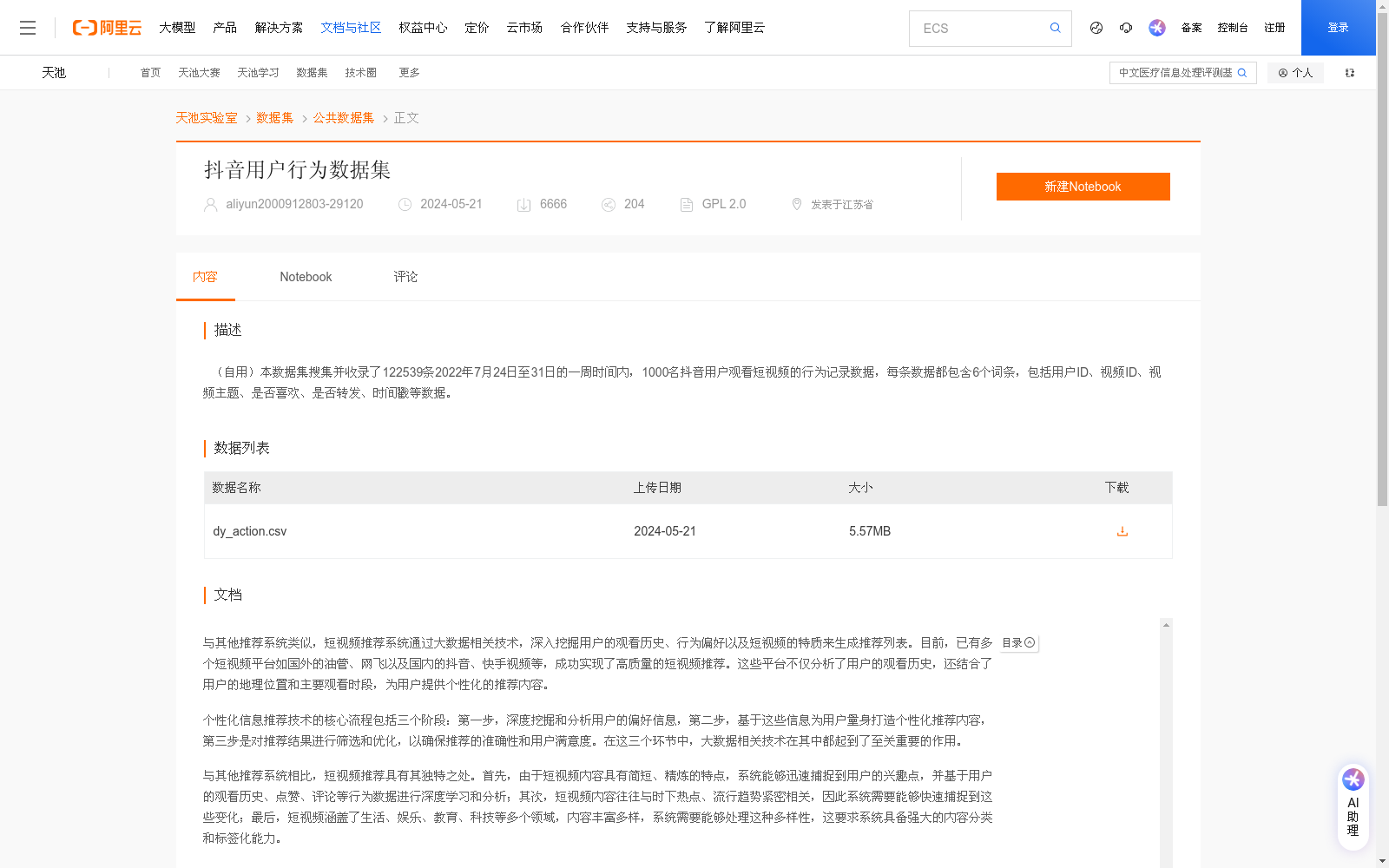1389x868 pixels.
Task: Open the hamburger menu icon
Action: point(28,27)
